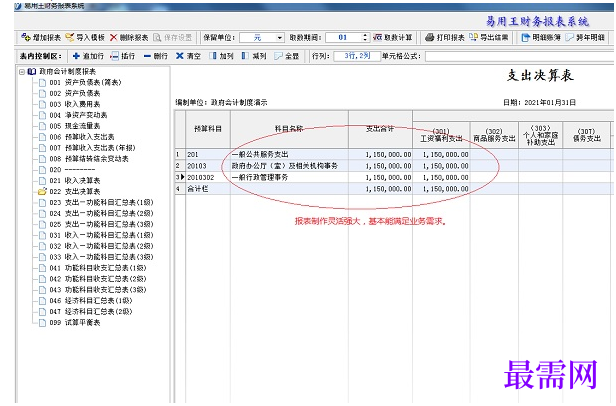This screenshot has height=406, width=616.
Task: Open report 042 功能科目收支汇总表(2级)
Action: pyautogui.click(x=97, y=279)
